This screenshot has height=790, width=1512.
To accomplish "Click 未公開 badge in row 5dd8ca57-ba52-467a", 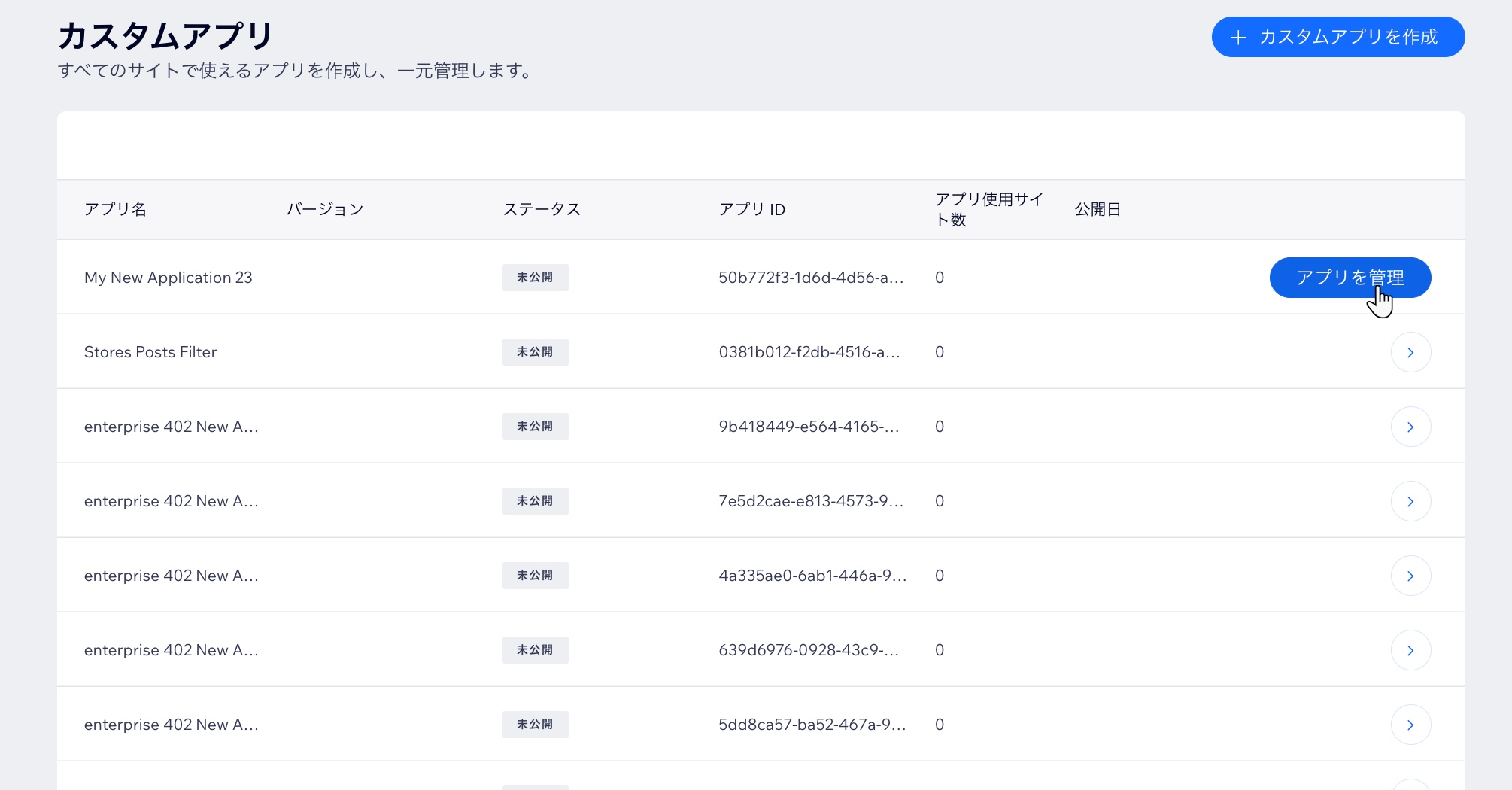I will click(x=535, y=725).
